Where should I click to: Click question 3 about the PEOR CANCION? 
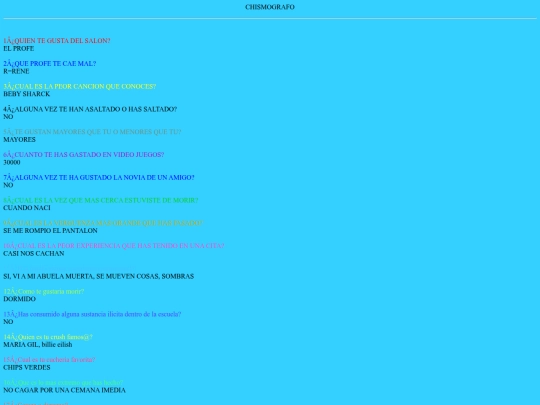click(x=80, y=86)
